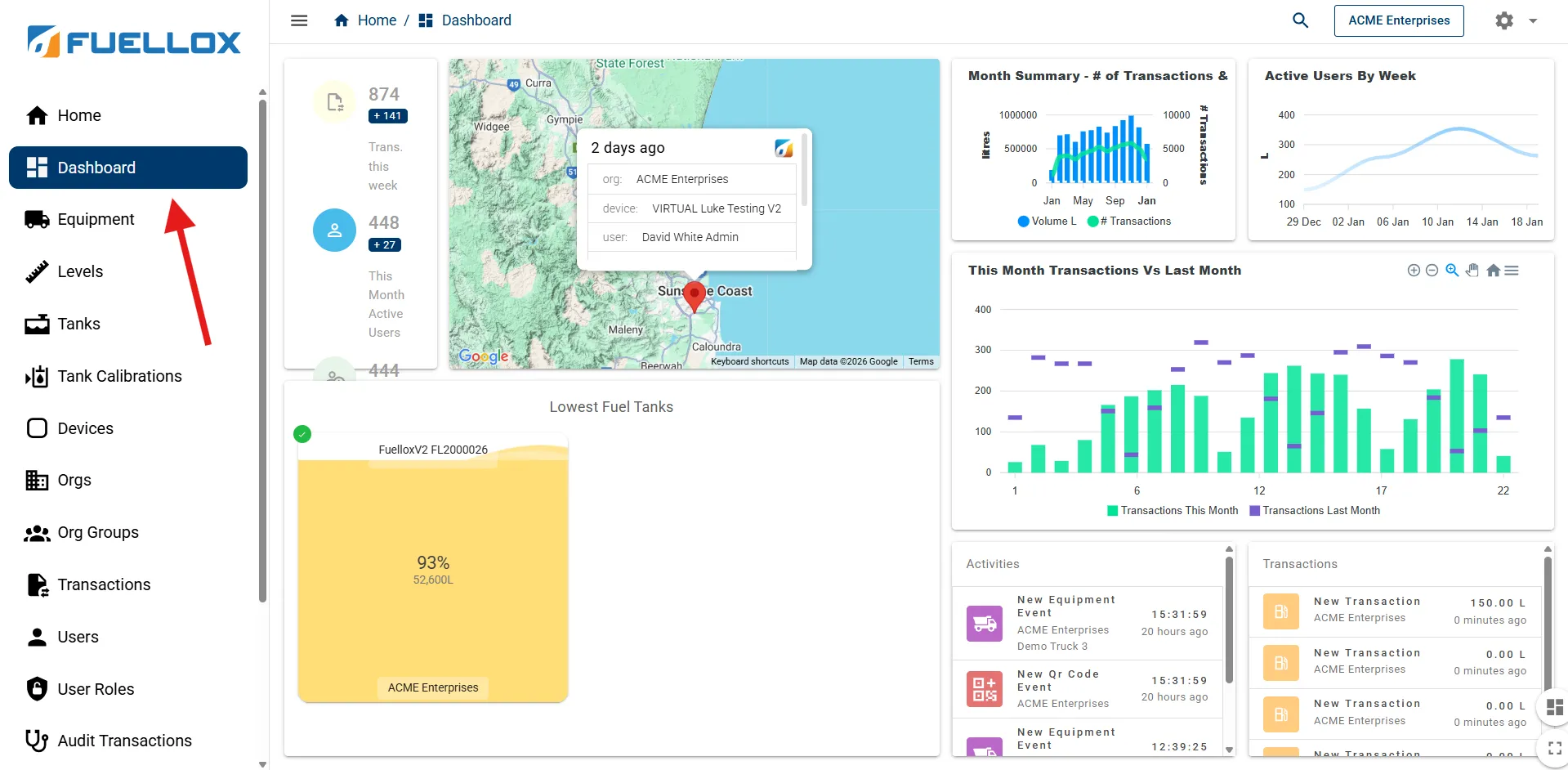Open the settings gear icon
The height and width of the screenshot is (770, 1568).
tap(1504, 20)
